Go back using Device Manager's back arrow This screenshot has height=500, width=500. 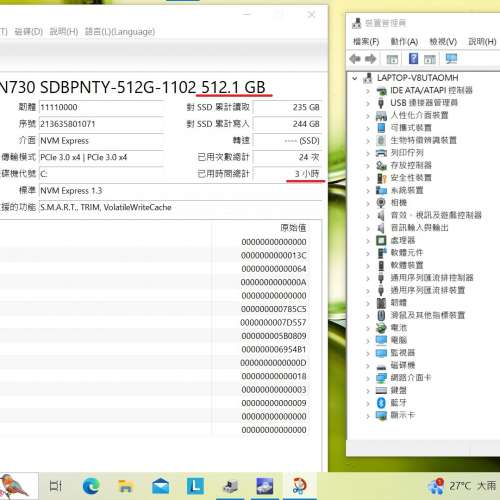click(355, 59)
